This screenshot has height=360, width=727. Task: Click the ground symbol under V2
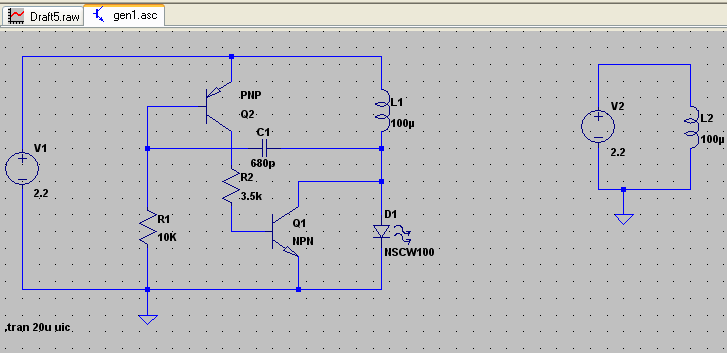pos(624,219)
